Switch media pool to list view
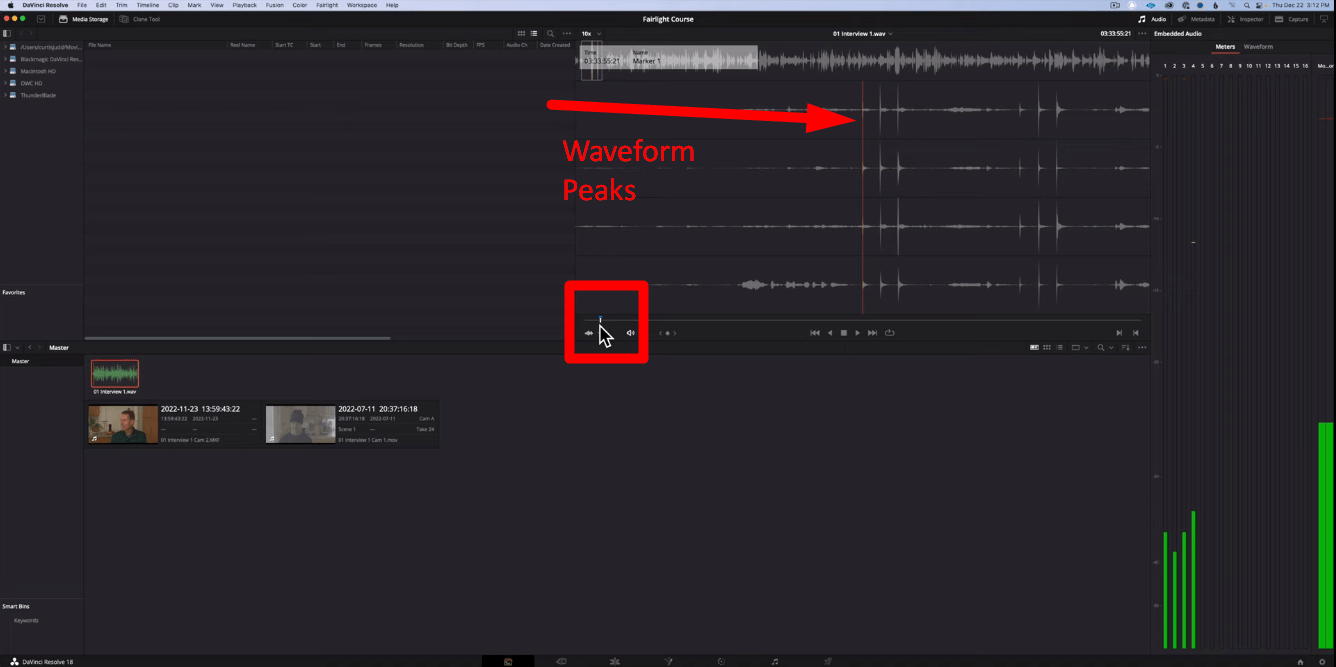The image size is (1336, 667). (1059, 347)
